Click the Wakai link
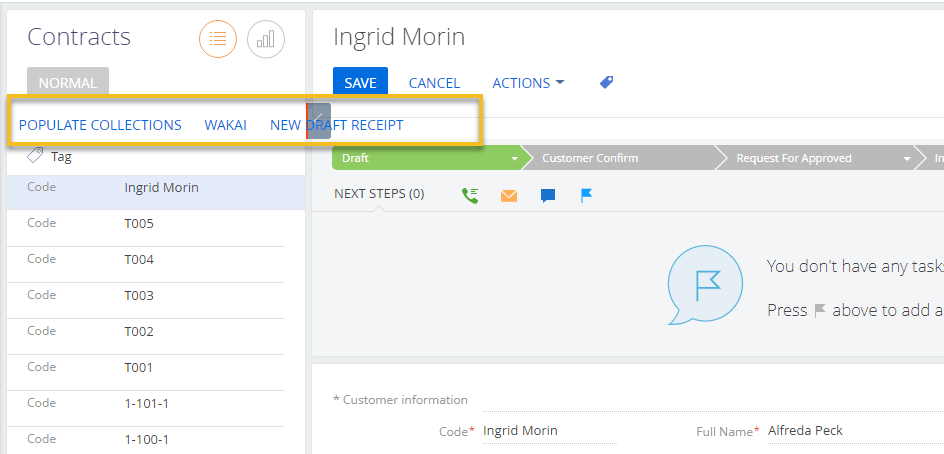The height and width of the screenshot is (454, 944). coord(225,125)
